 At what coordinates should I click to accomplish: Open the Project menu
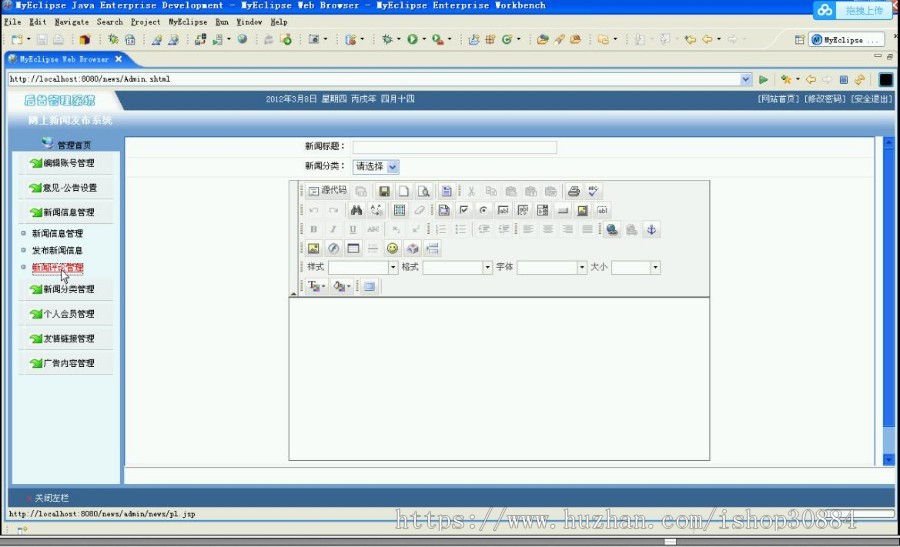click(x=145, y=22)
